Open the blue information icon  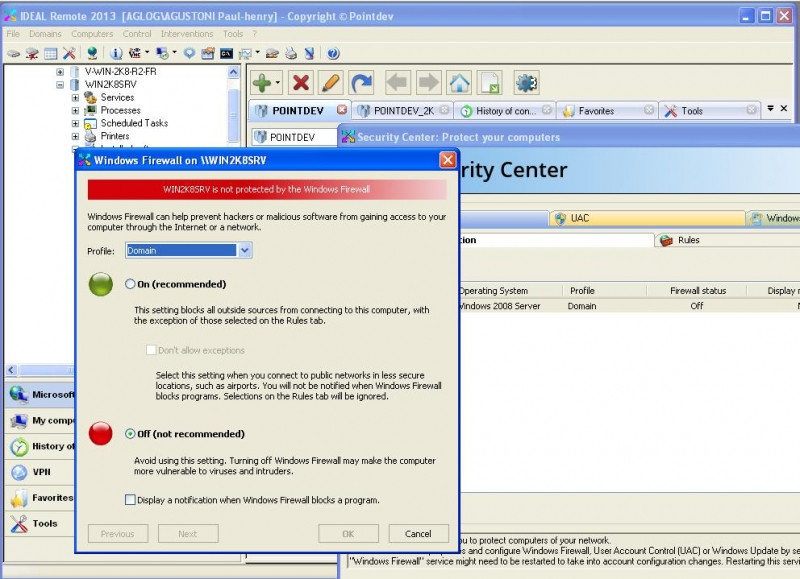point(116,54)
